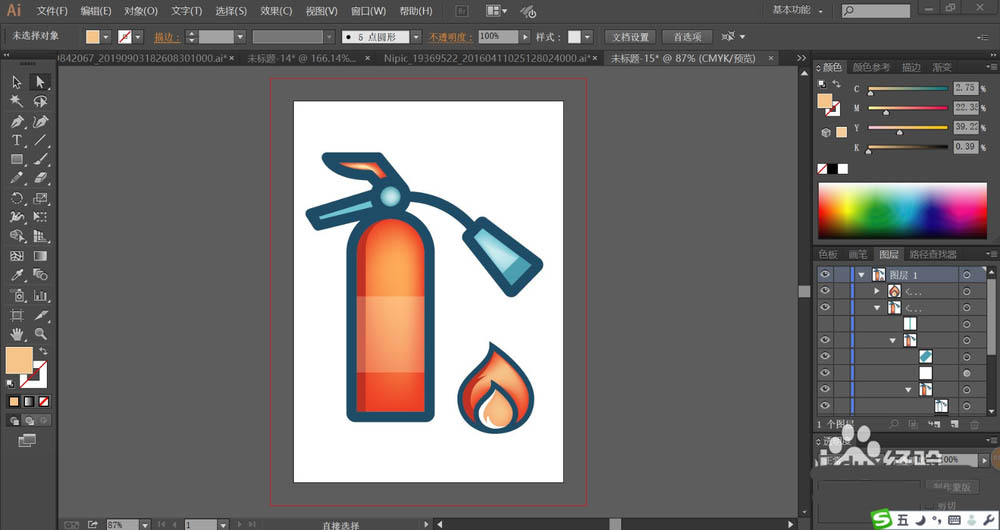The width and height of the screenshot is (1000, 530).
Task: Select the Lasso tool
Action: [x=40, y=101]
